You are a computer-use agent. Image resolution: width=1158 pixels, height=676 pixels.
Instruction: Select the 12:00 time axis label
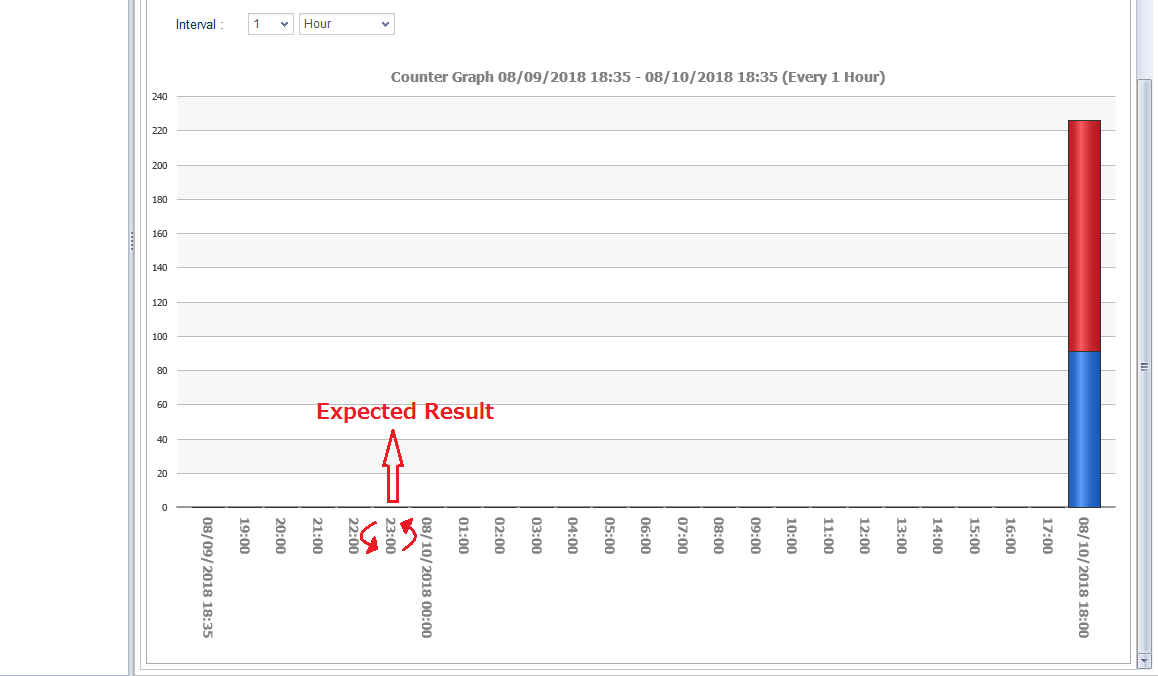click(x=864, y=535)
